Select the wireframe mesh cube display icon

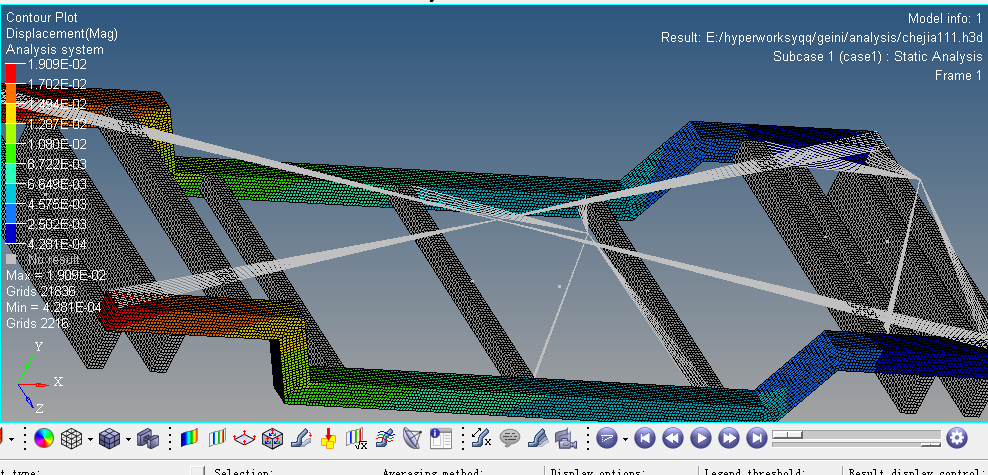pyautogui.click(x=71, y=438)
